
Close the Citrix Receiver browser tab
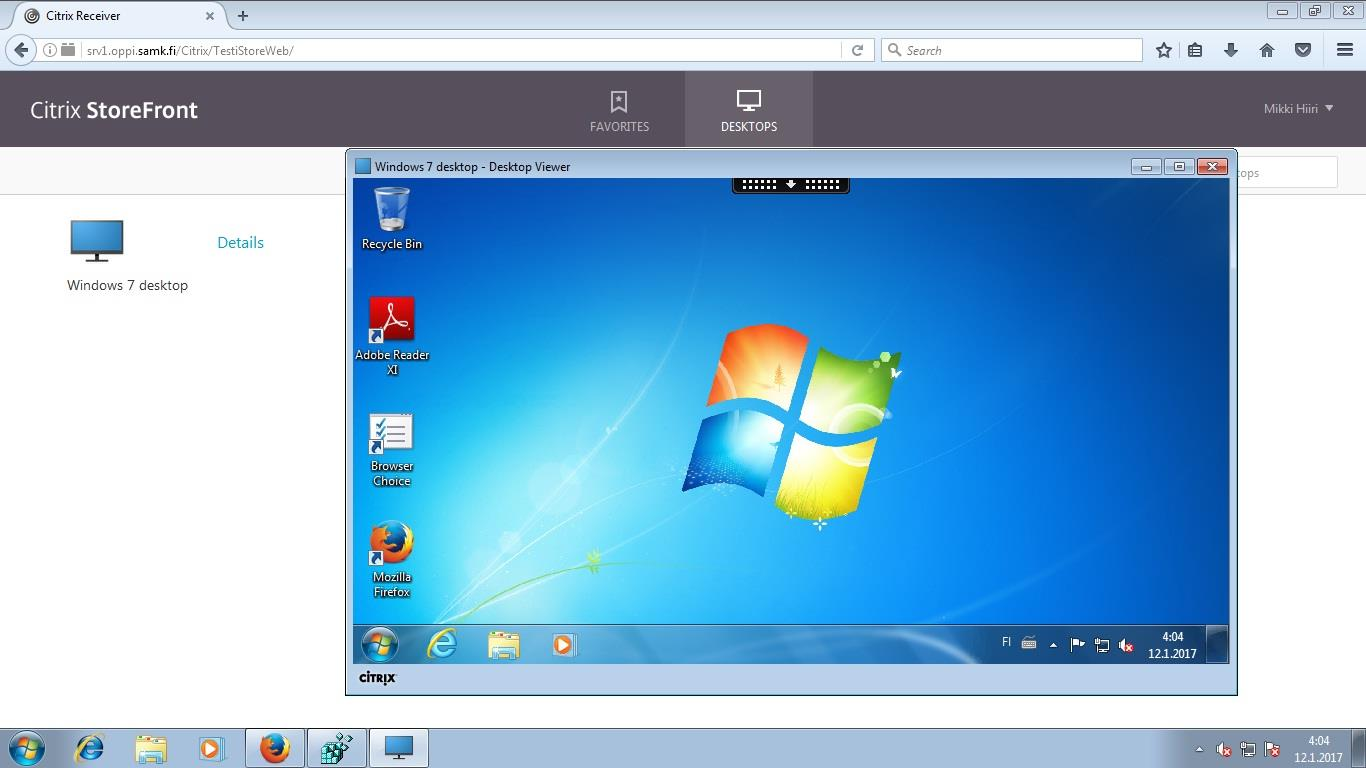click(x=210, y=16)
